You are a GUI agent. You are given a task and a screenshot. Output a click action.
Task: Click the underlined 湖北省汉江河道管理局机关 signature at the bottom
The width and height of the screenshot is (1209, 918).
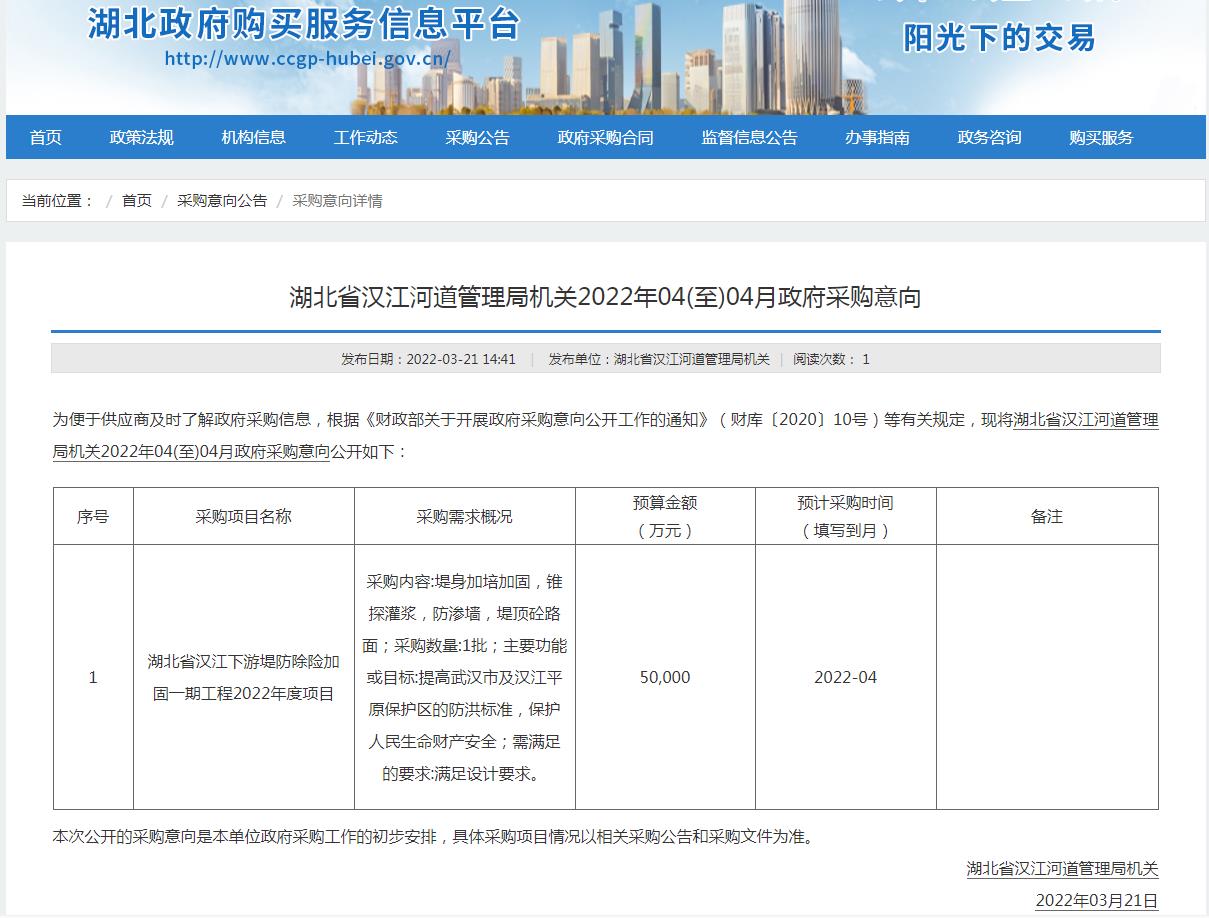1062,868
